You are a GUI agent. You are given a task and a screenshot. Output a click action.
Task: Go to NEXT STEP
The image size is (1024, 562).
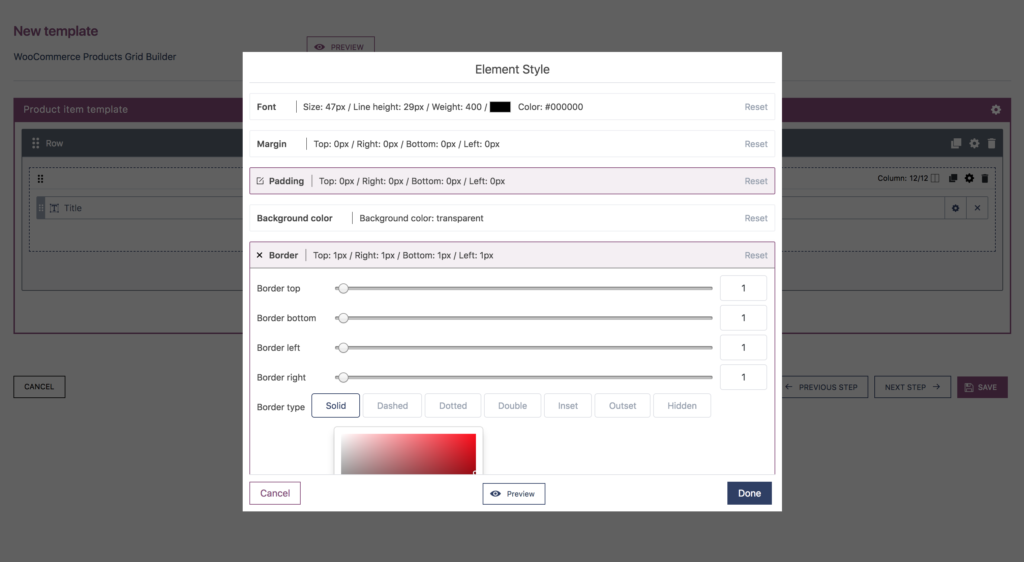(x=912, y=387)
